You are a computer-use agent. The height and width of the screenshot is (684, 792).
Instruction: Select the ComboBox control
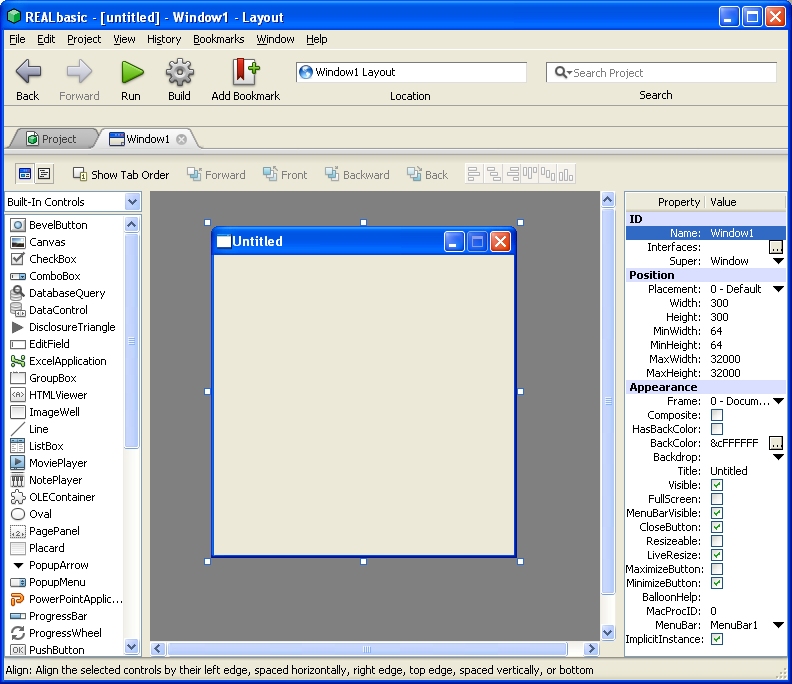pos(45,276)
